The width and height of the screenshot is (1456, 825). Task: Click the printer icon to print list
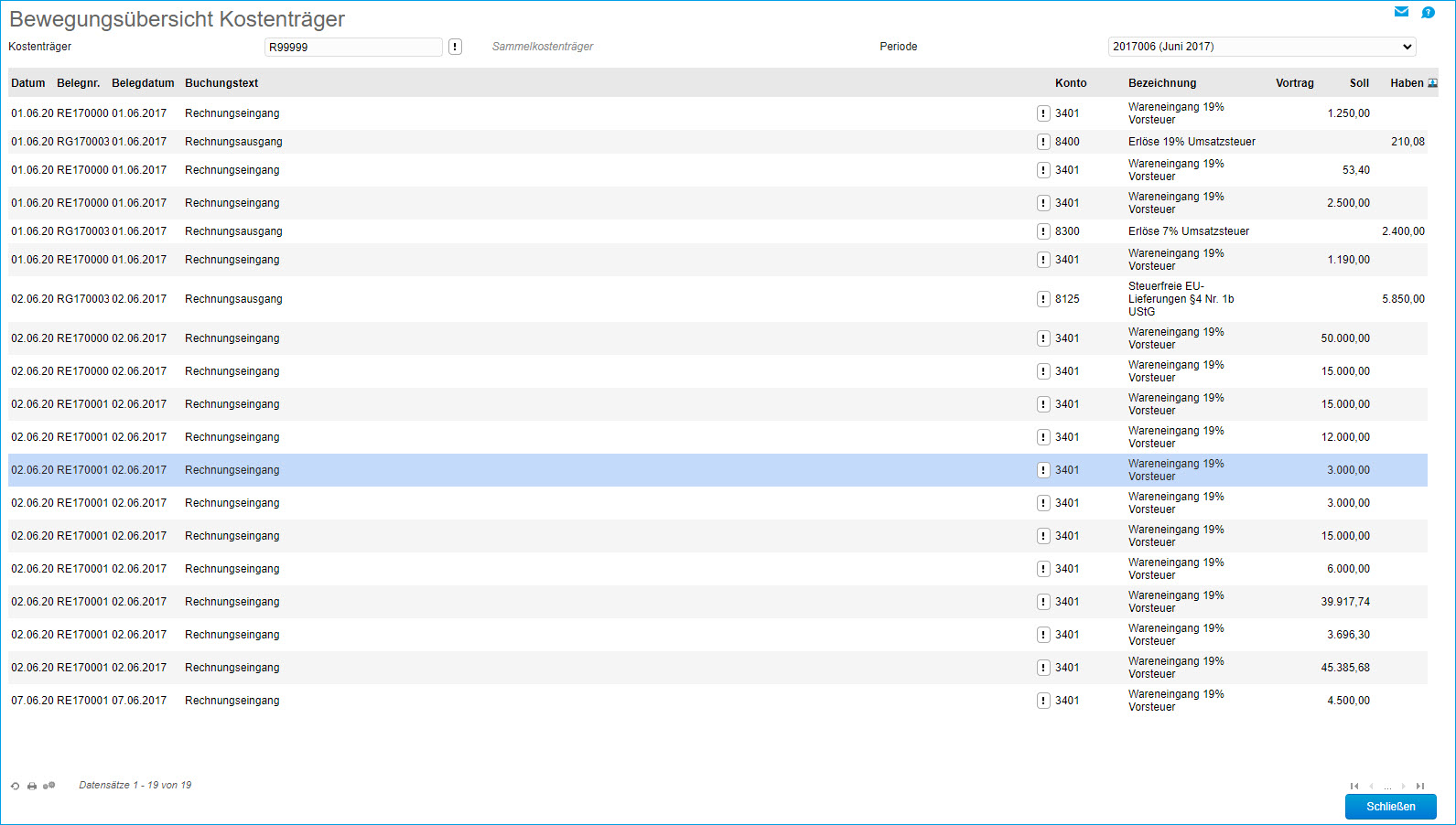[x=32, y=786]
